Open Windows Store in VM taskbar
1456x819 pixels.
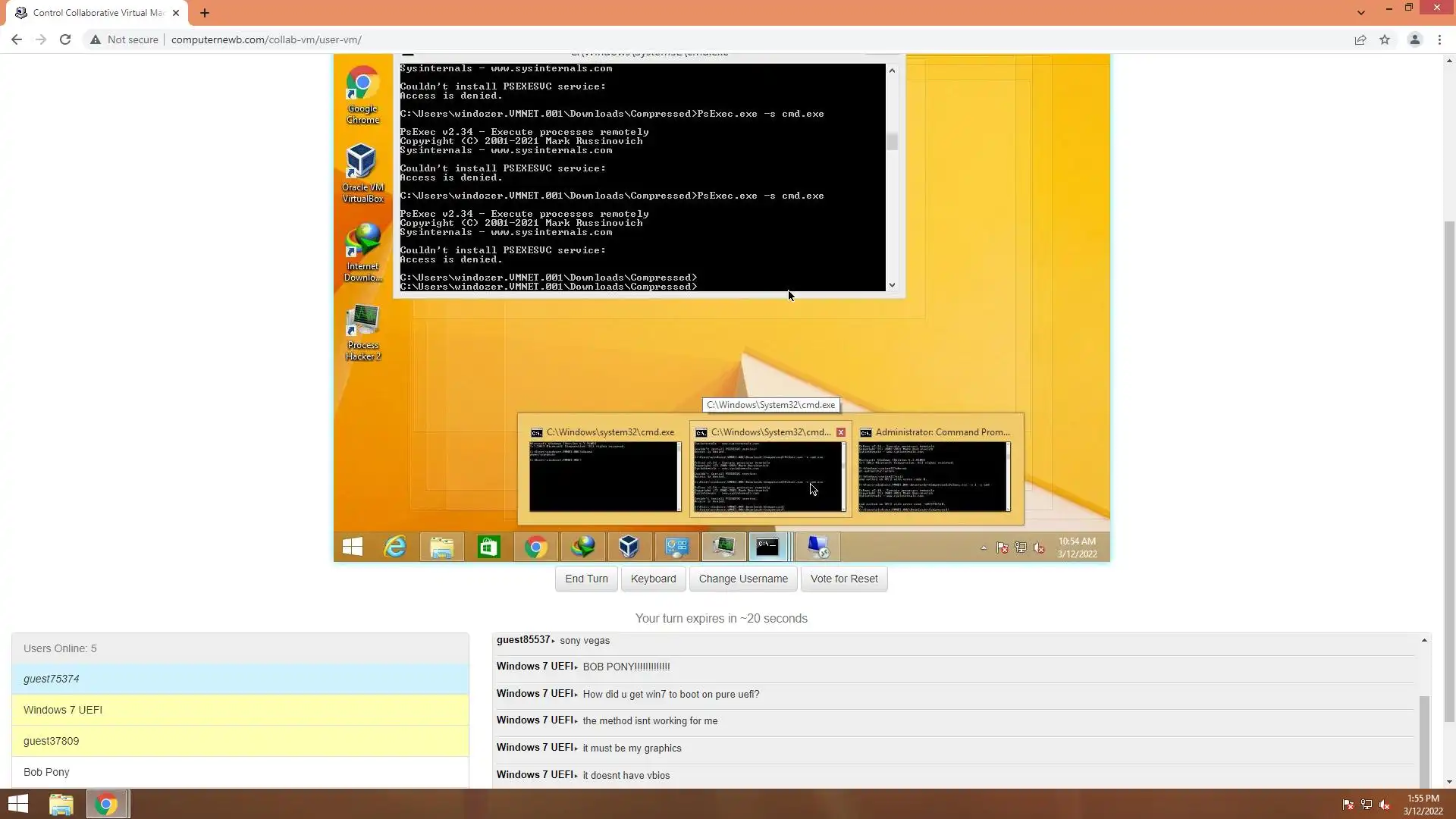coord(488,547)
